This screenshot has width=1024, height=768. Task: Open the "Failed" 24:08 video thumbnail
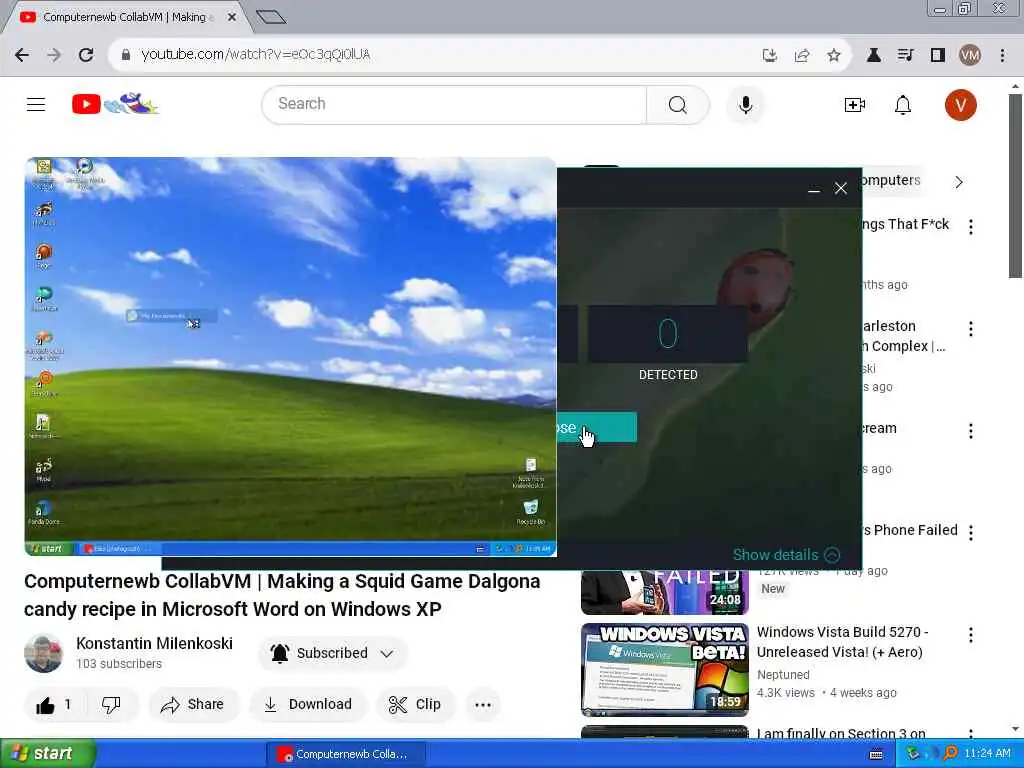click(x=665, y=592)
